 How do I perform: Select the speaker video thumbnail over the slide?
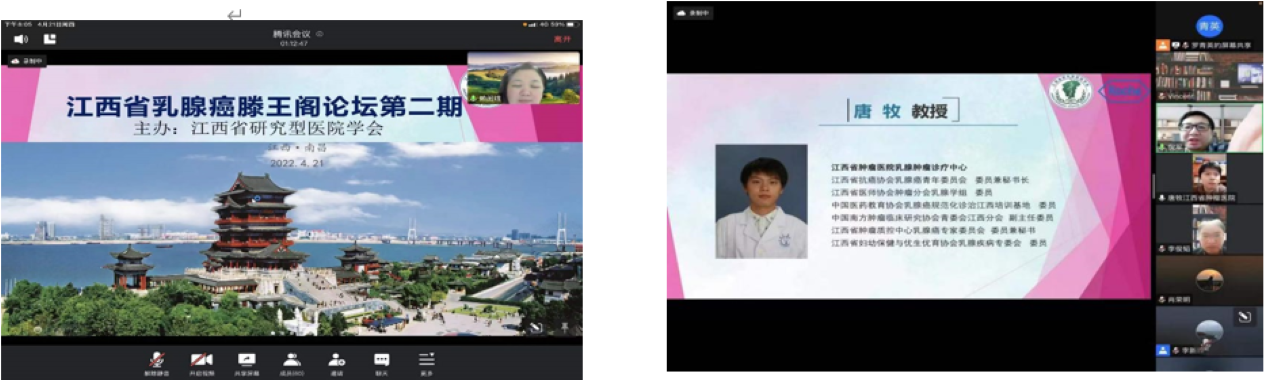(x=523, y=78)
